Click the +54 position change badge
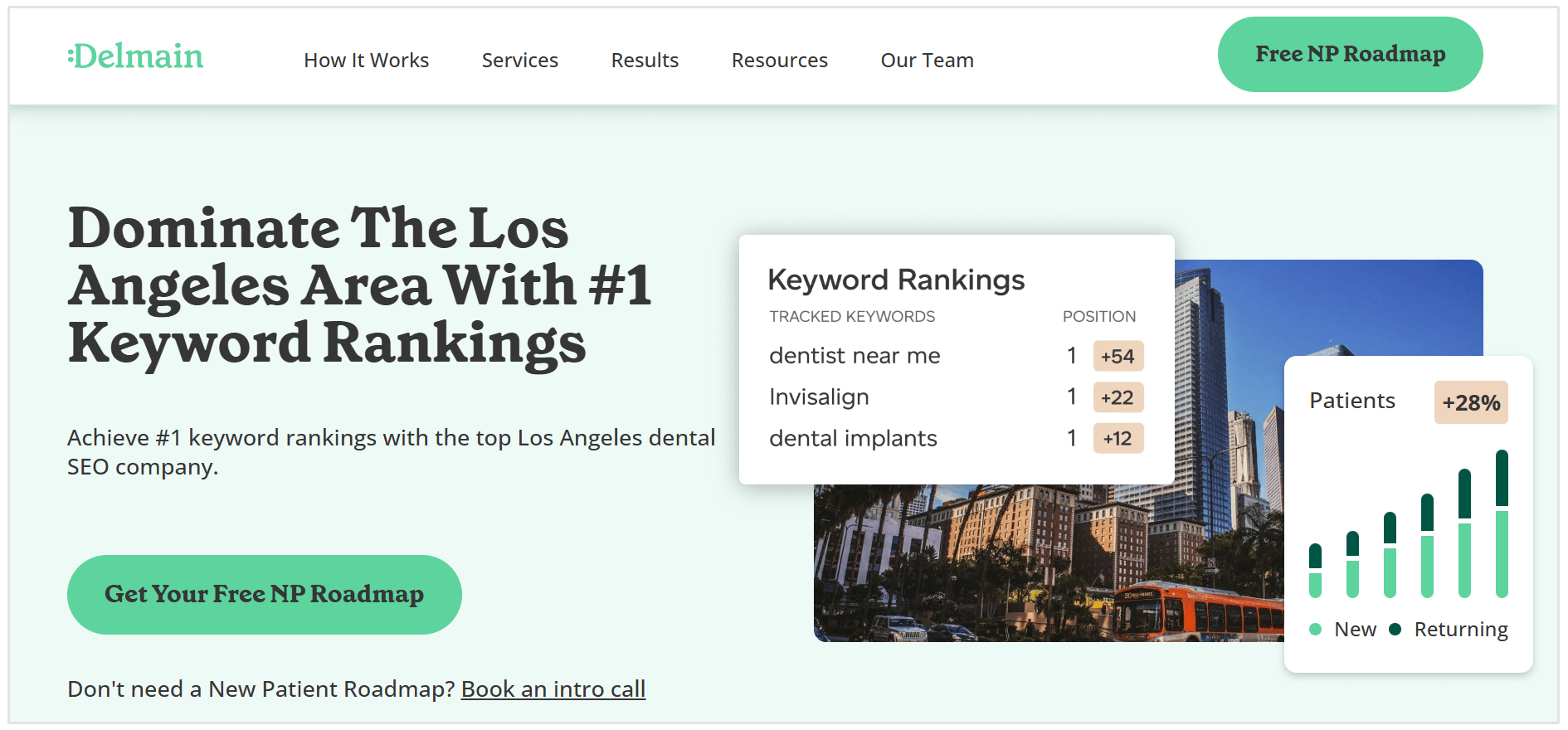Viewport: 1568px width, 730px height. pyautogui.click(x=1118, y=356)
